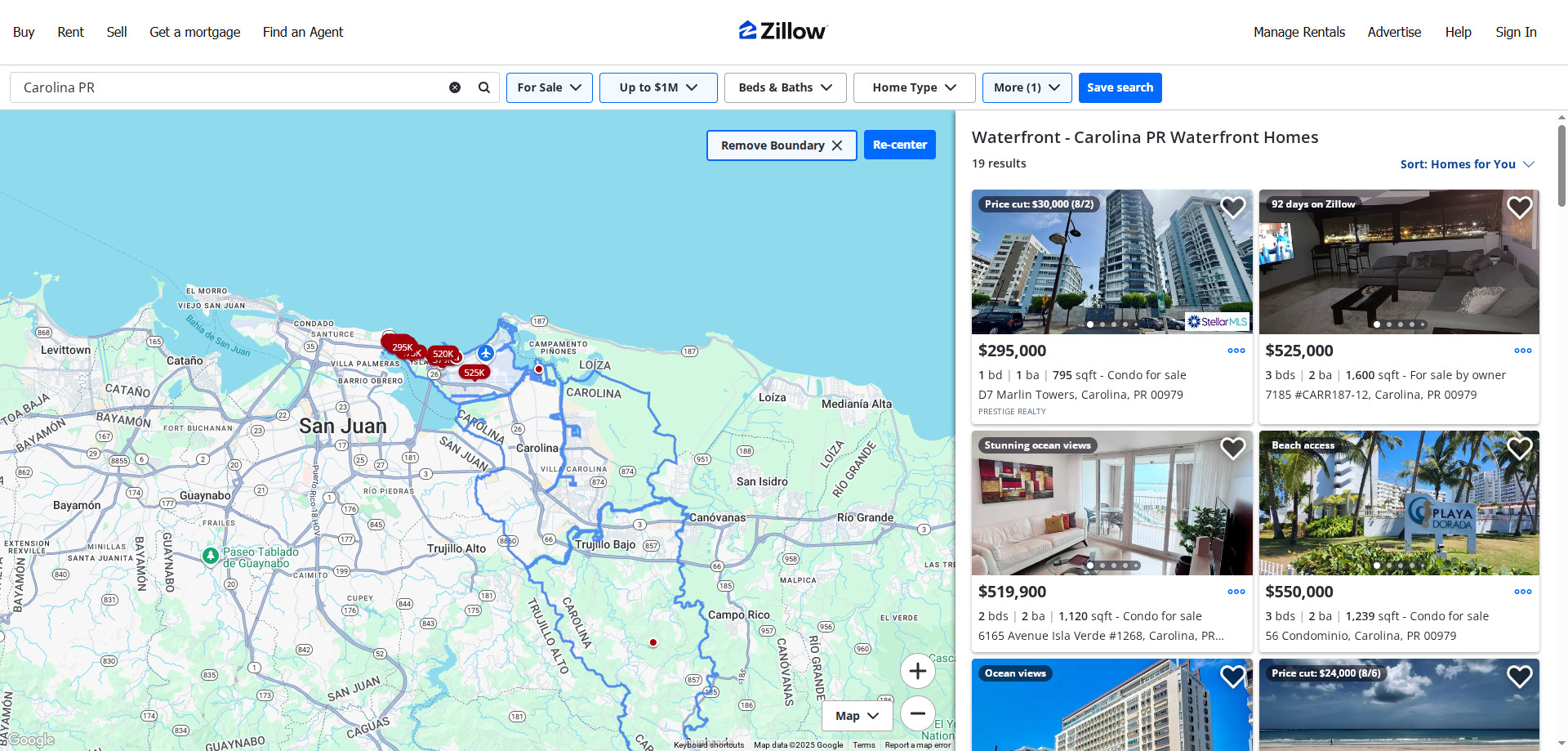Save the $525,000 listing with heart icon

(x=1519, y=208)
